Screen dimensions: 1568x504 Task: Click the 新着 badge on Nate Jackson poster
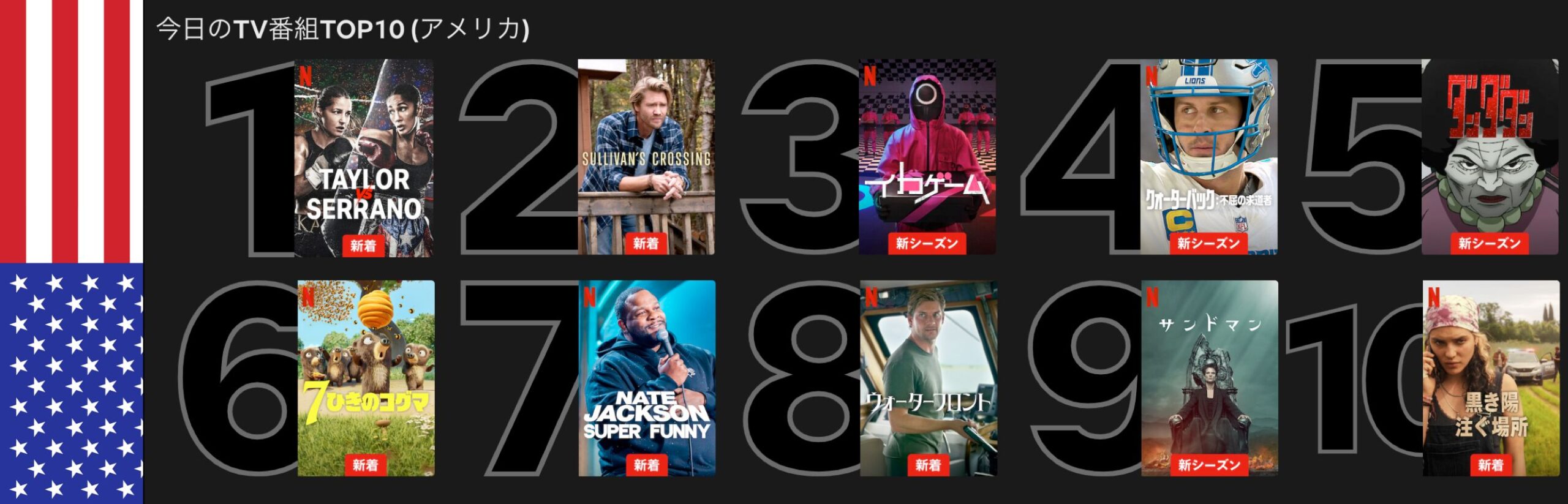coord(646,465)
